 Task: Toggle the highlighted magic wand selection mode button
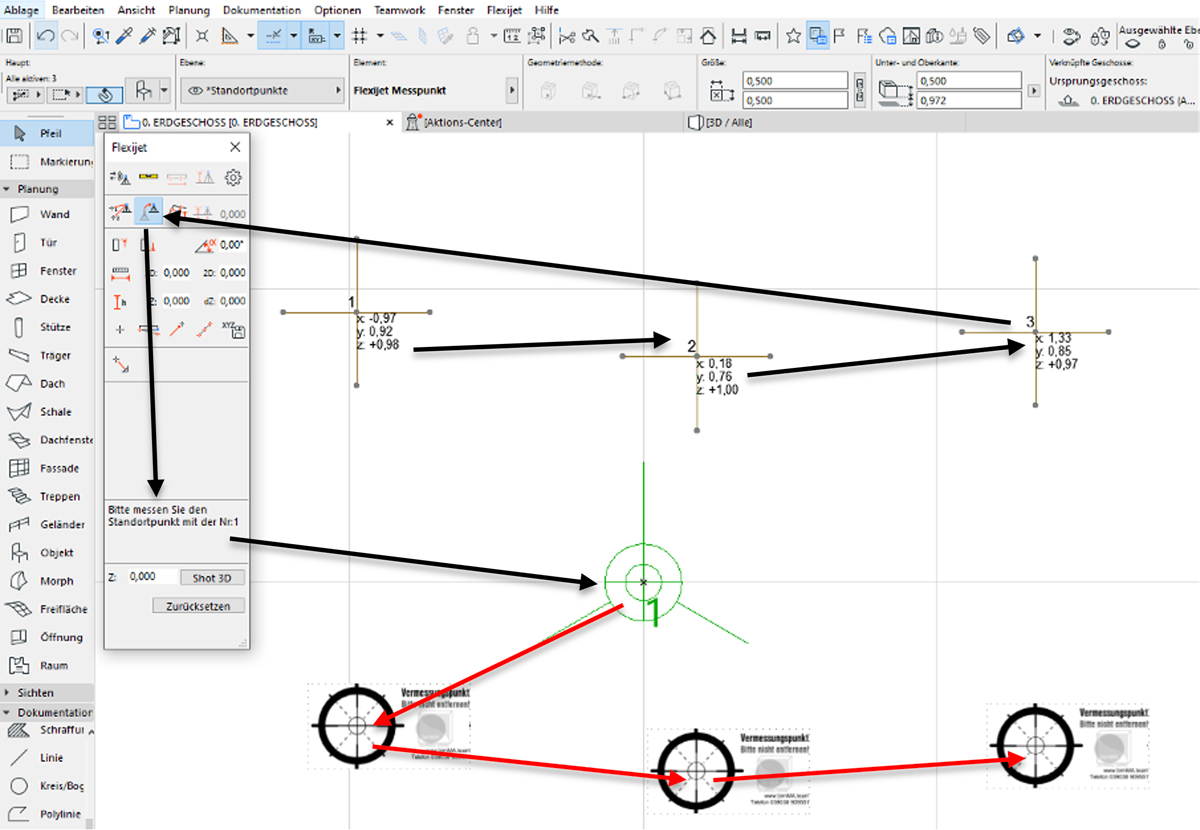pos(105,94)
